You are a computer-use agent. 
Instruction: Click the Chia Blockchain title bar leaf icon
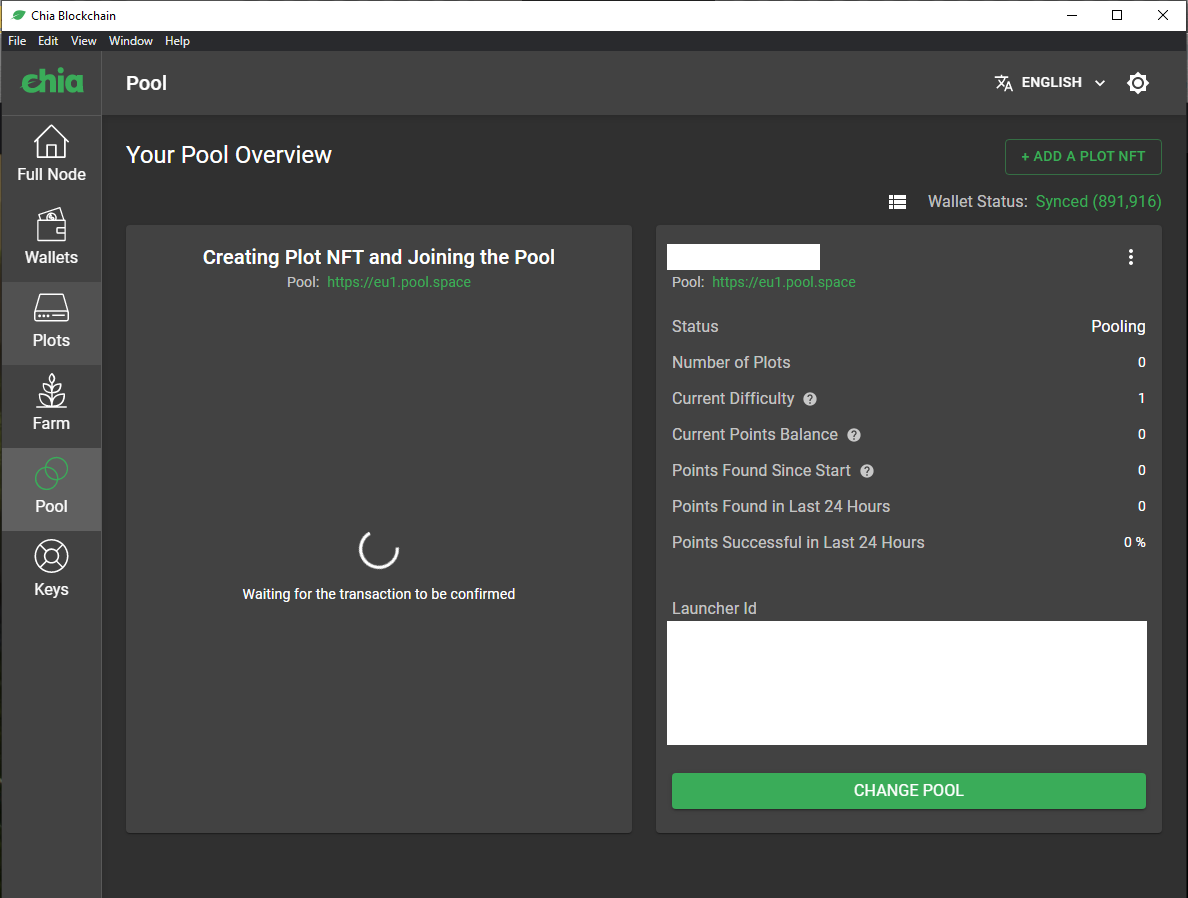coord(19,15)
